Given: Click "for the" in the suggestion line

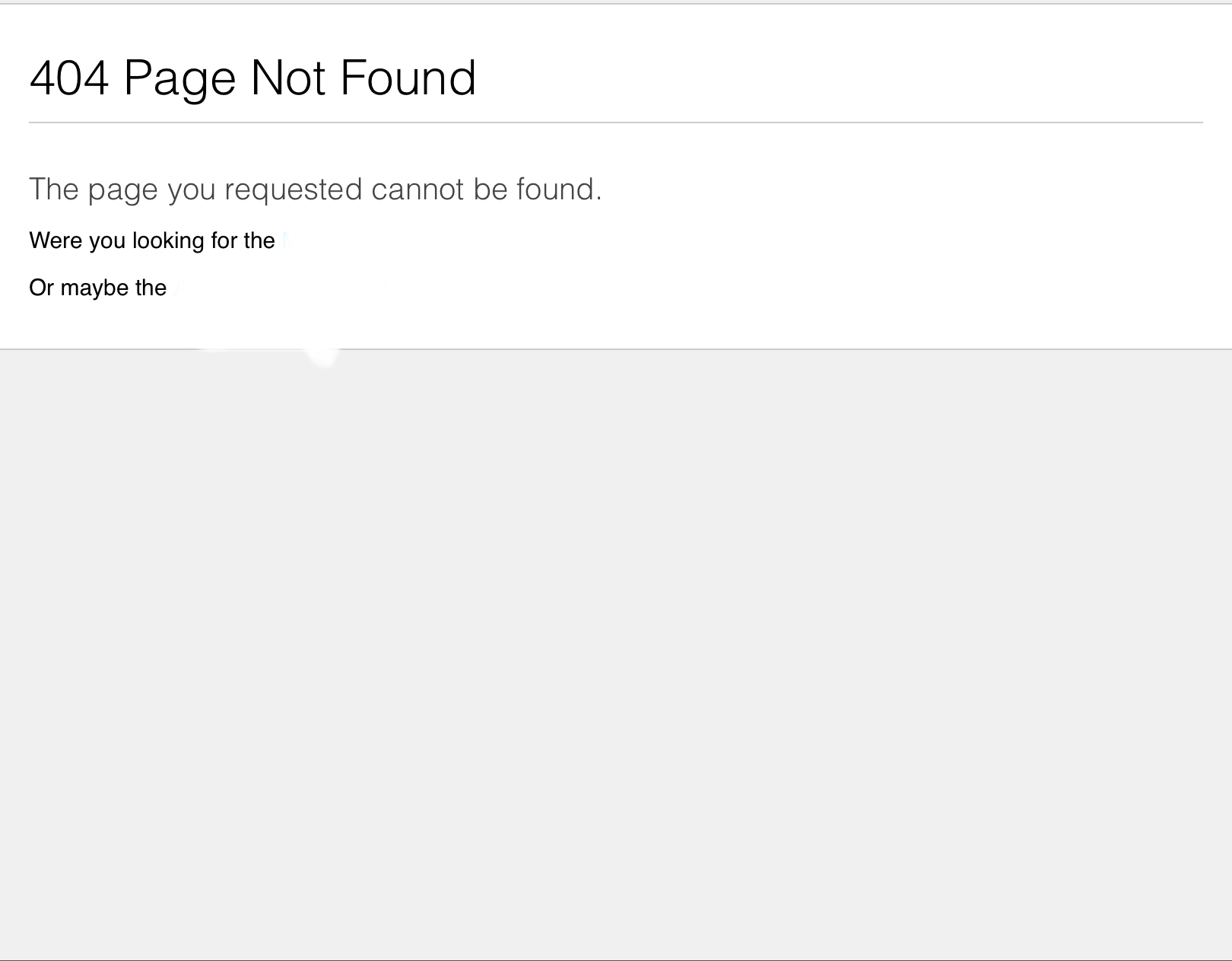Looking at the screenshot, I should 243,240.
